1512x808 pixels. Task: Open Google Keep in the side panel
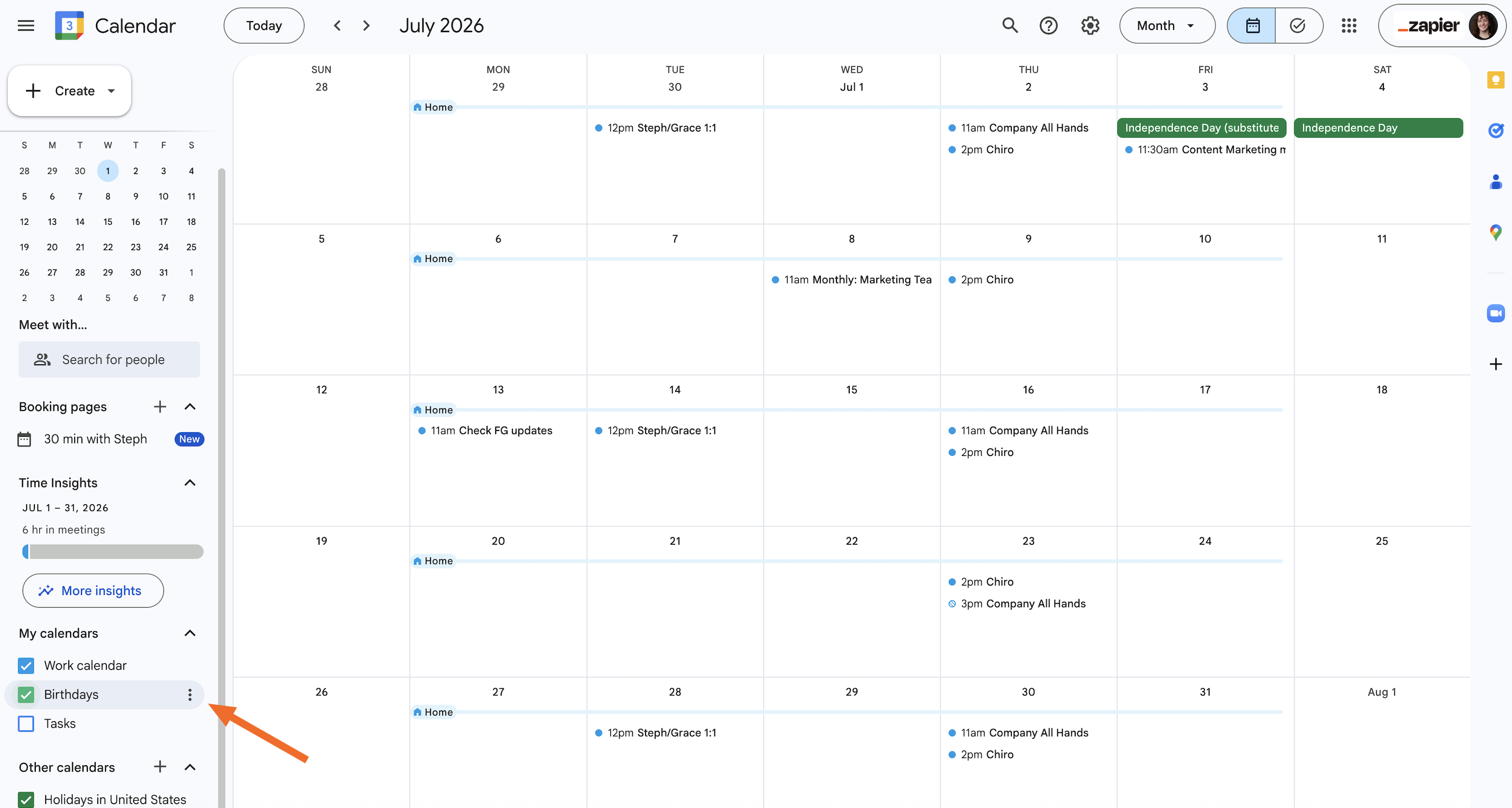point(1496,80)
